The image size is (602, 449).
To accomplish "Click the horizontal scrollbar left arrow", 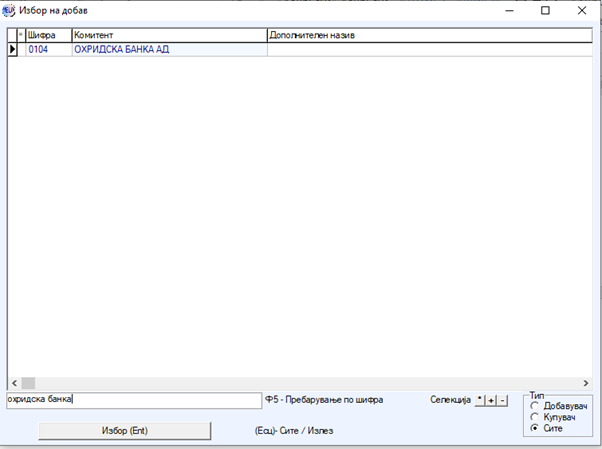I will coord(14,383).
